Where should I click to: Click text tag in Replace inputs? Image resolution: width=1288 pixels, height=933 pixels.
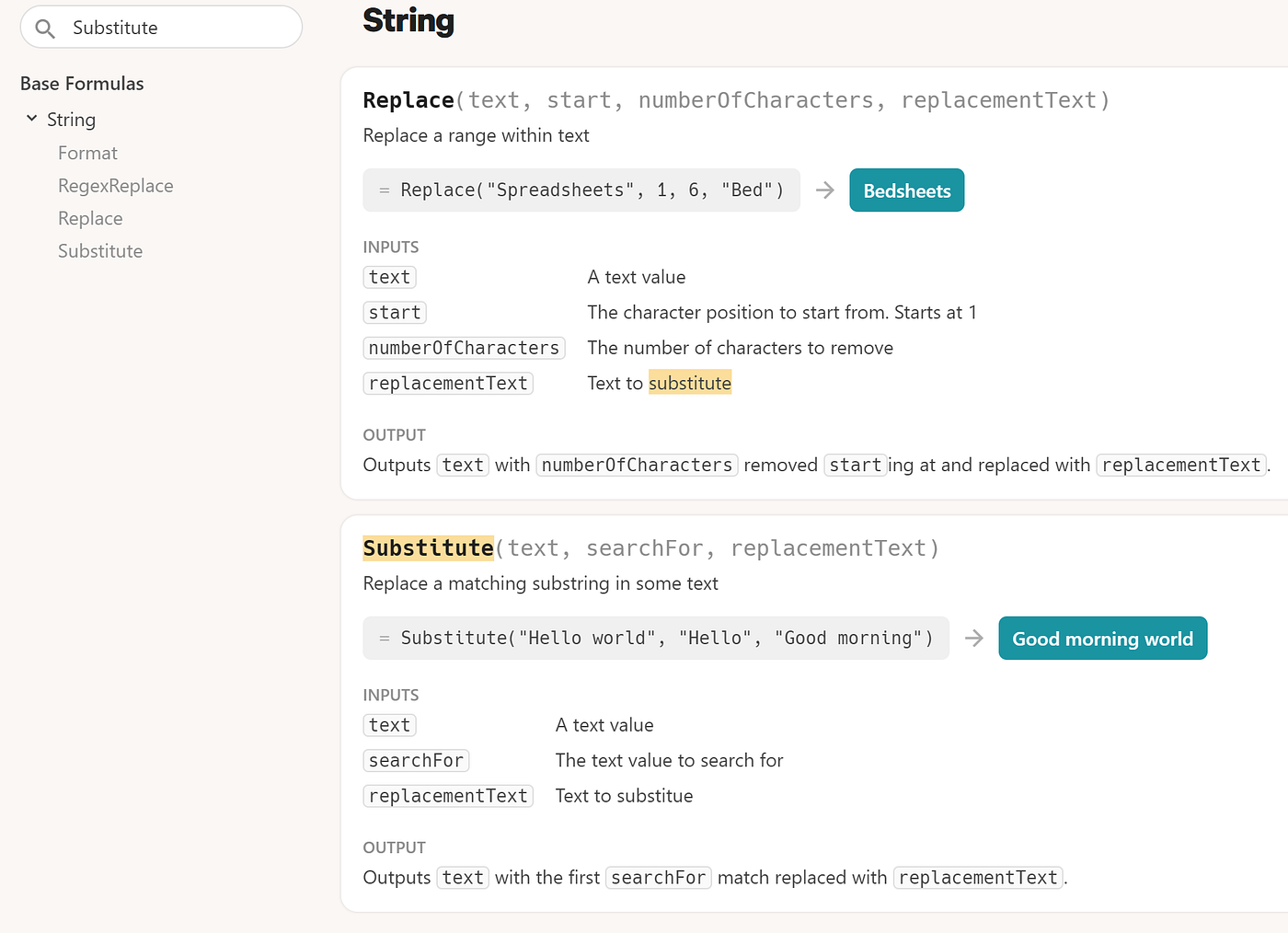389,277
